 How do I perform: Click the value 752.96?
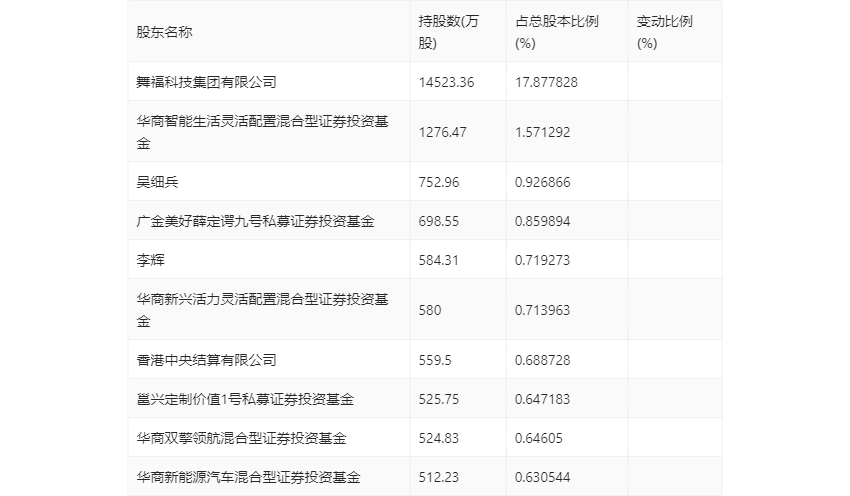439,182
